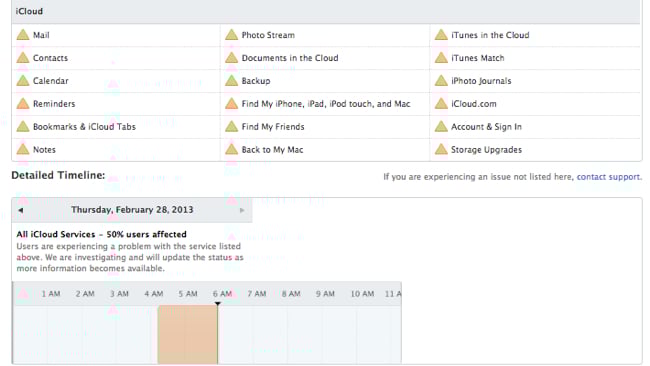Click the iTunes Match warning icon
650x366 pixels.
(x=441, y=58)
